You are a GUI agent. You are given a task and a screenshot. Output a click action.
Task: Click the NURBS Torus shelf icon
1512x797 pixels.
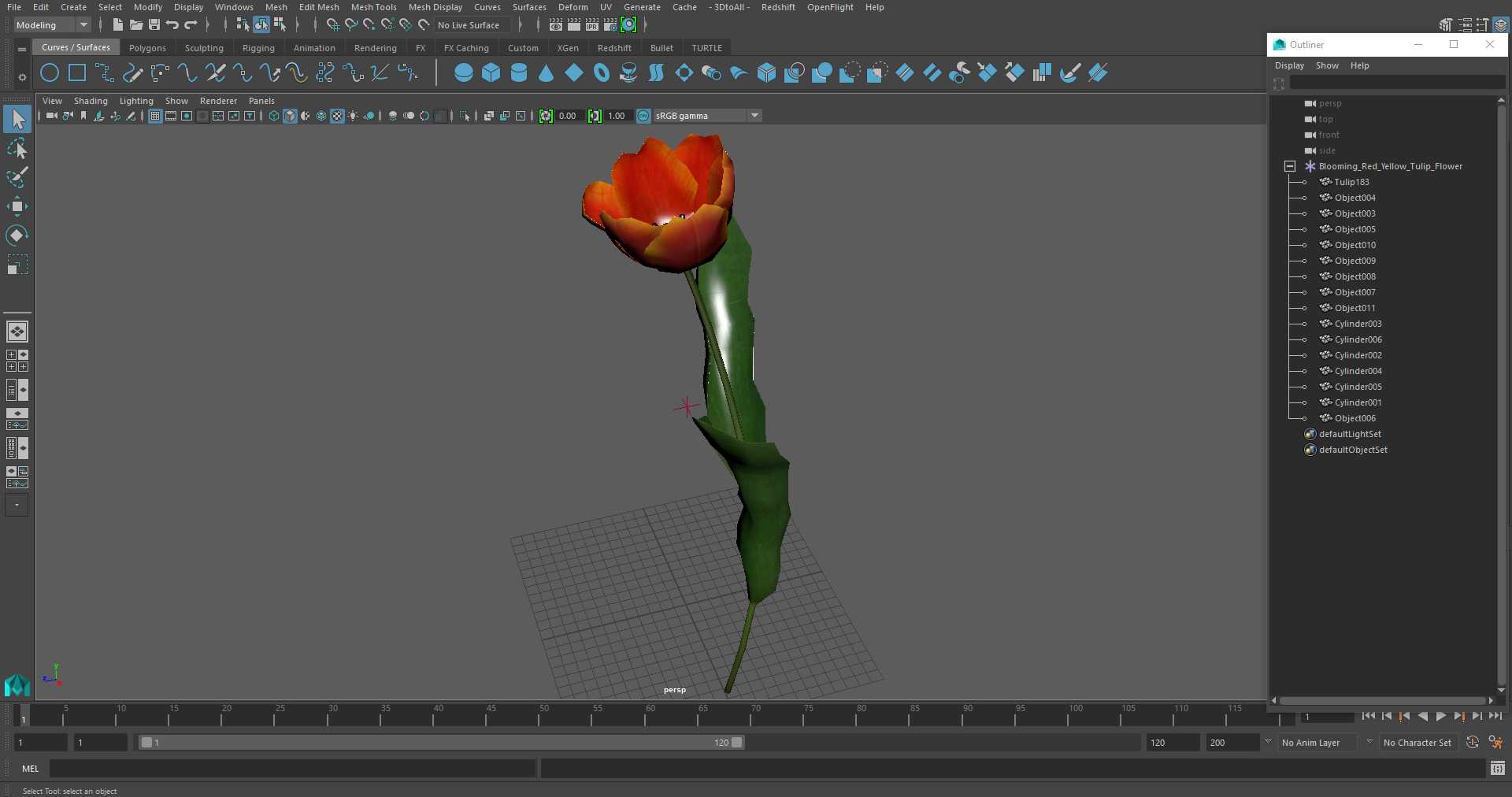[602, 73]
